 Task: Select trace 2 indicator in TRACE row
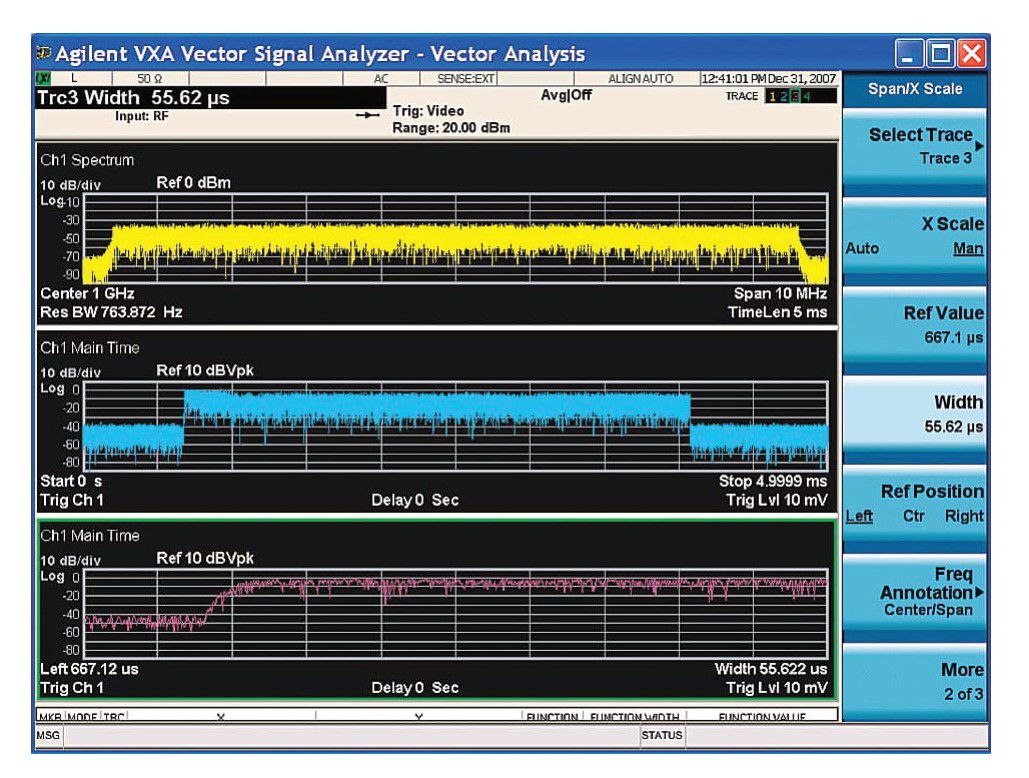[782, 96]
